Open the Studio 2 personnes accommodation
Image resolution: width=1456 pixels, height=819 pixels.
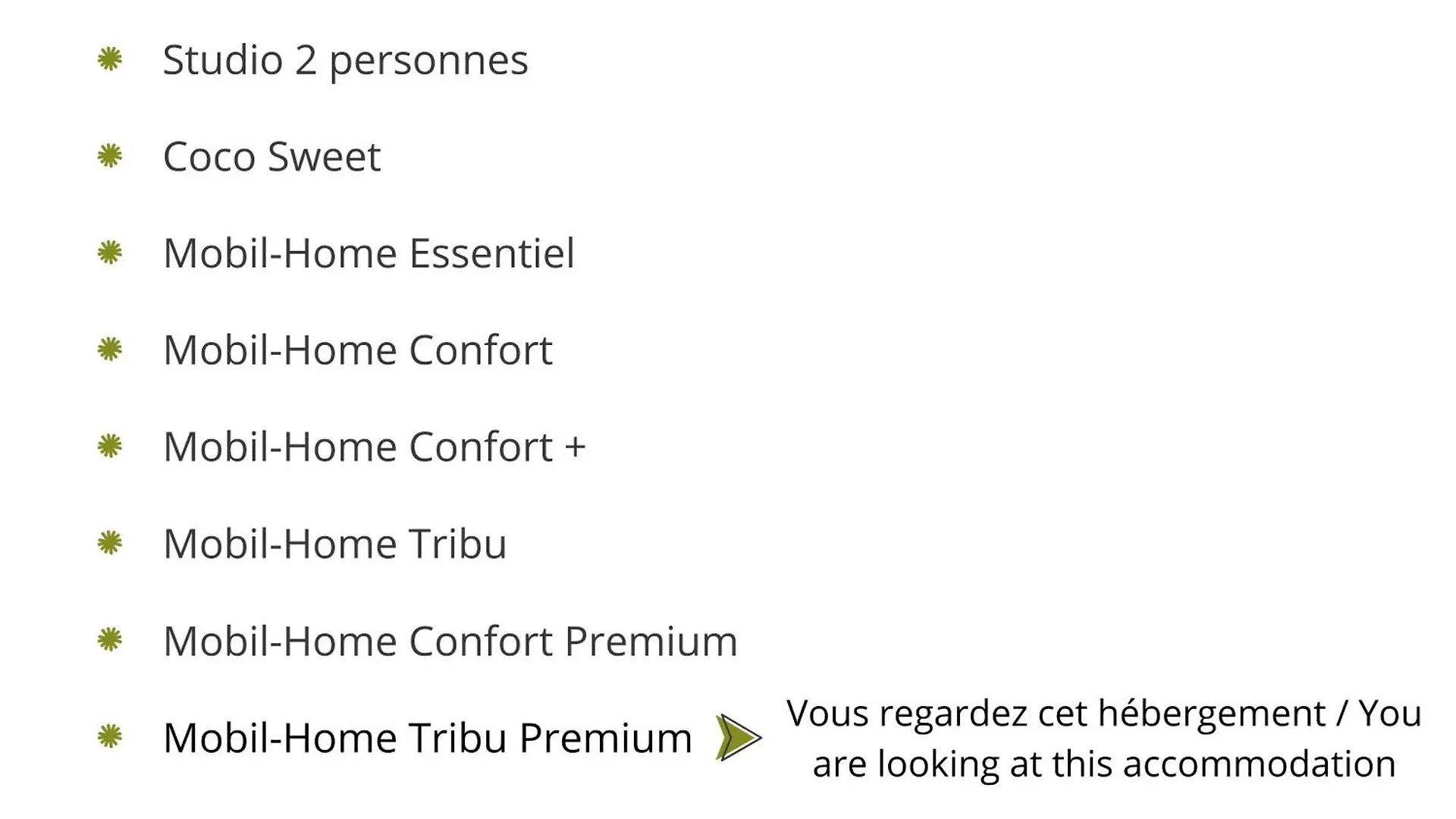click(345, 61)
